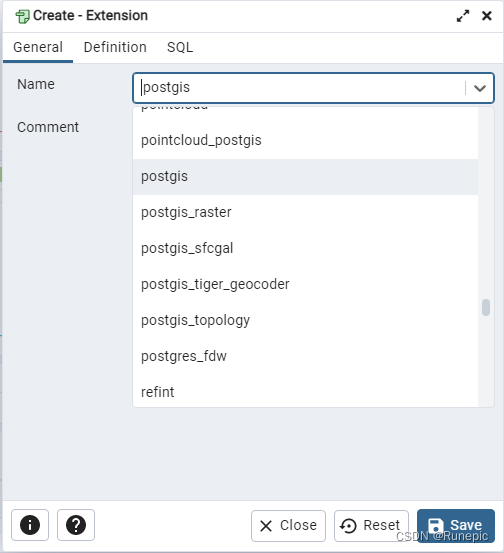Collapse the Name dropdown with chevron arrow
The height and width of the screenshot is (553, 504).
coord(480,88)
